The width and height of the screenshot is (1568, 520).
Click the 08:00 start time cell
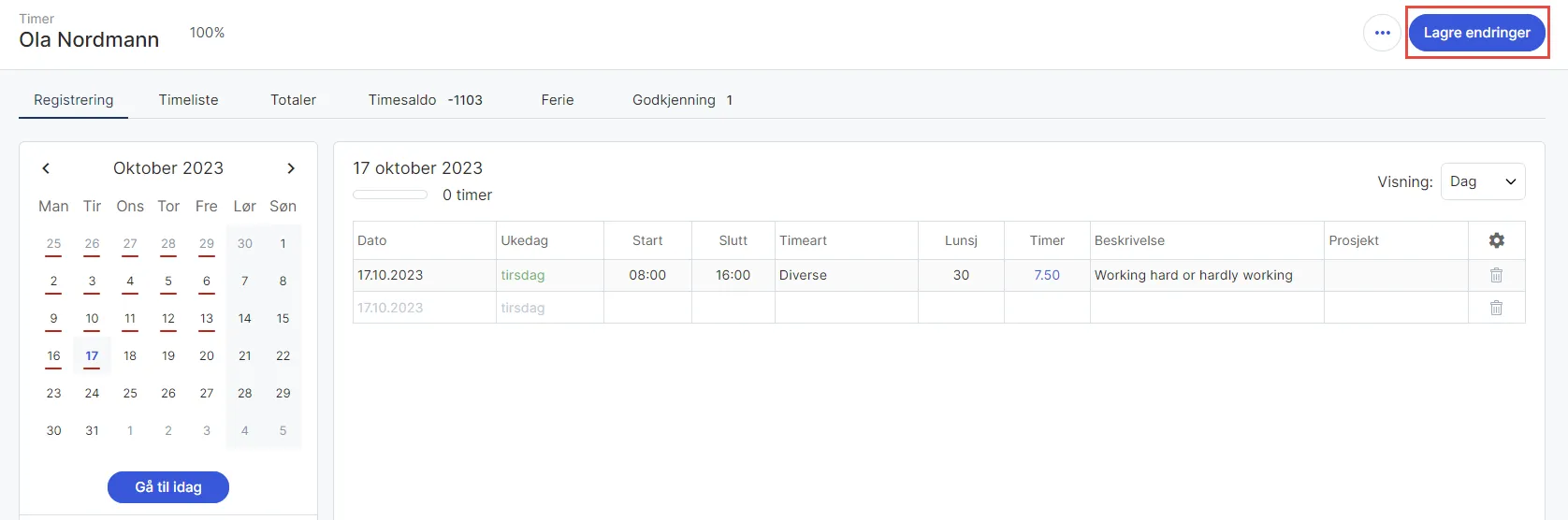[647, 275]
